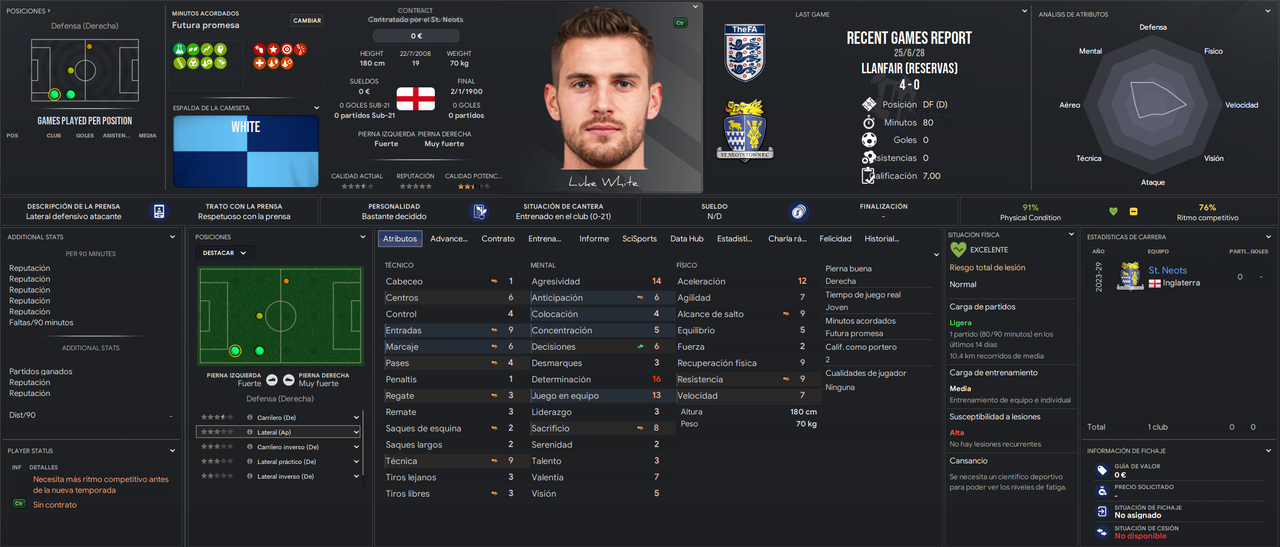Expand the Espalda de la camiseta panel
The width and height of the screenshot is (1280, 547).
317,107
